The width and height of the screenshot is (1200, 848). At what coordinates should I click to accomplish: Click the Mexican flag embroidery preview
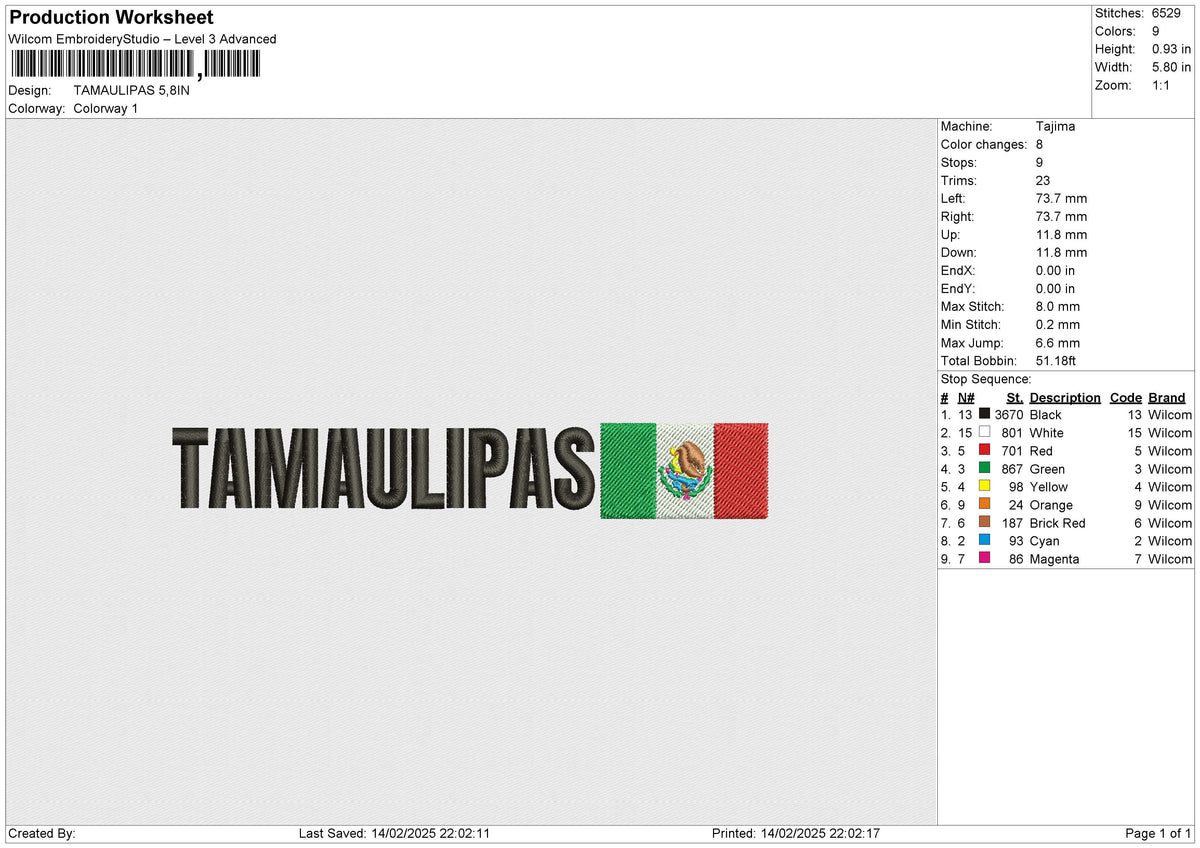click(x=684, y=470)
